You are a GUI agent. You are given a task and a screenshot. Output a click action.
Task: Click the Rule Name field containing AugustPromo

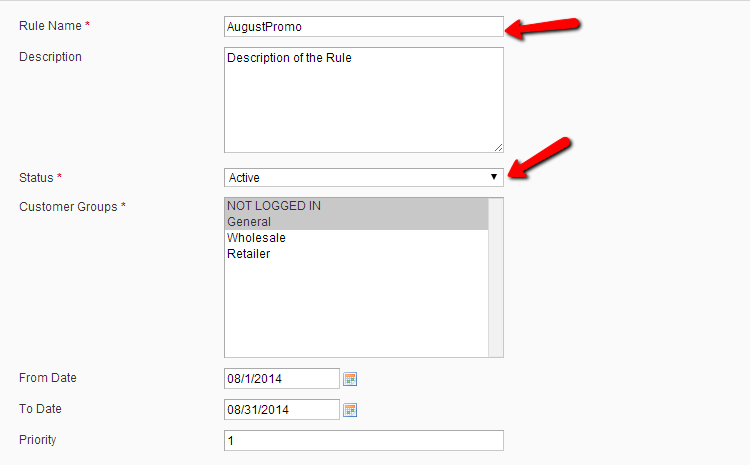[x=363, y=27]
